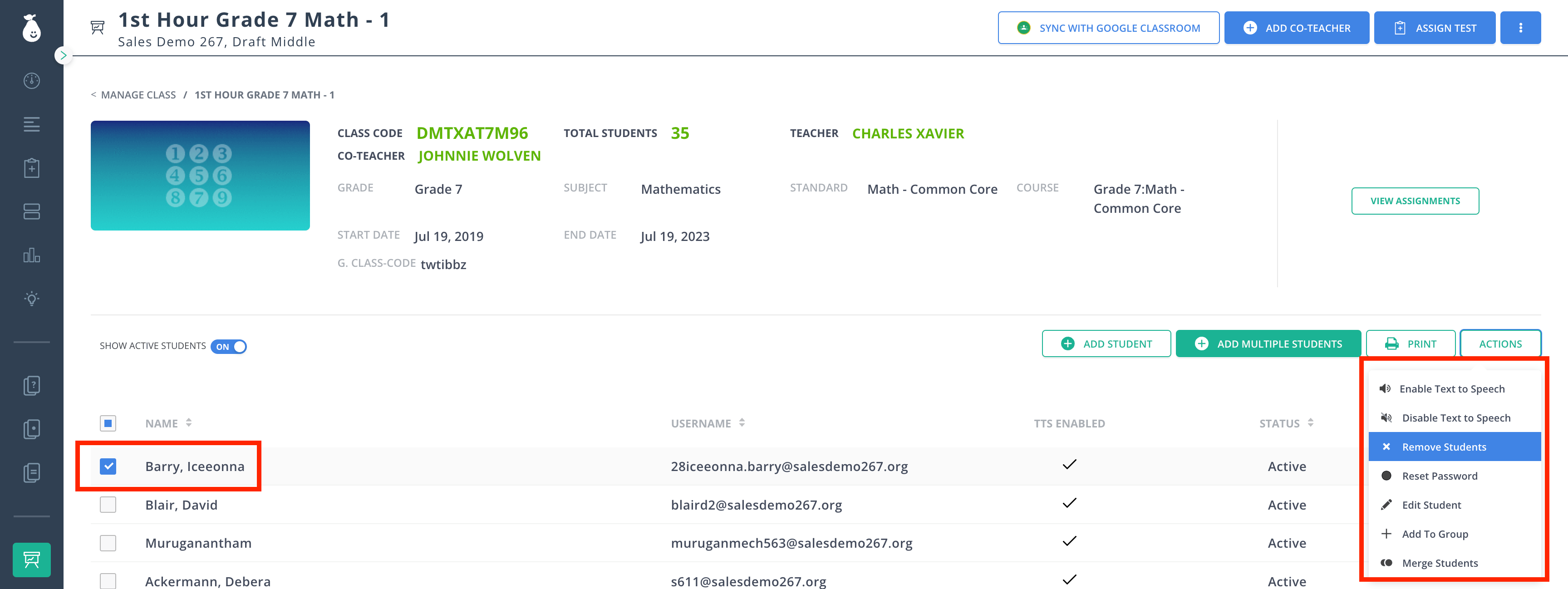Screen dimensions: 1568x589
Task: Check the Ackermann, Debera checkbox
Action: 108,581
